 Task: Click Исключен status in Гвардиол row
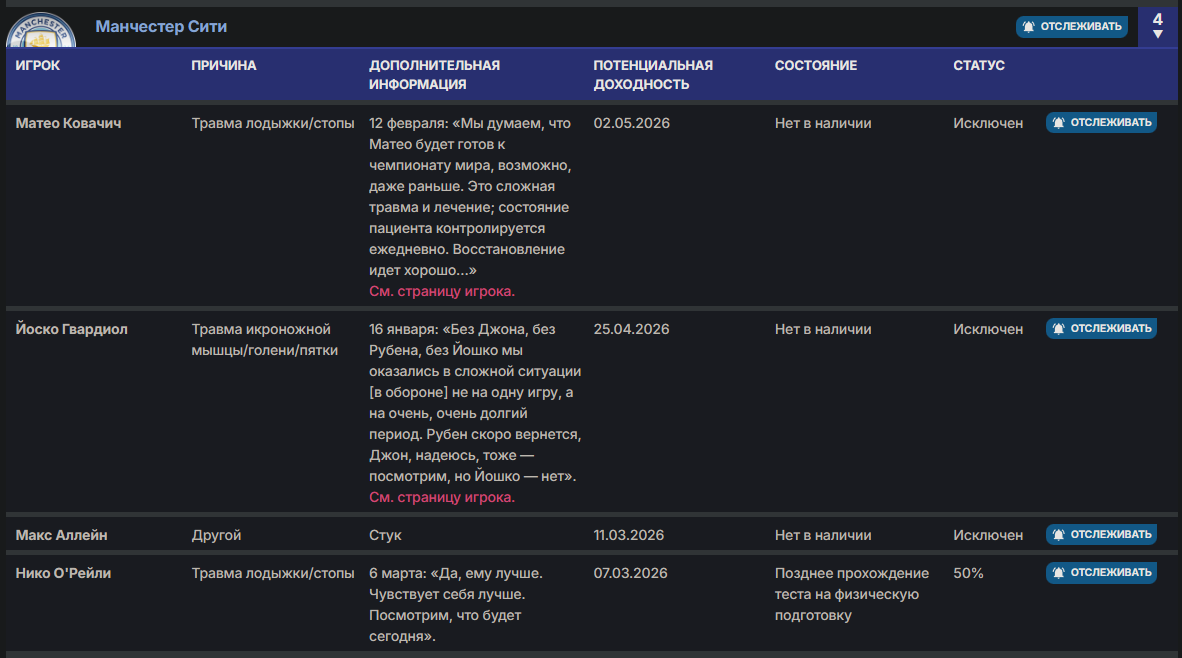(x=988, y=329)
